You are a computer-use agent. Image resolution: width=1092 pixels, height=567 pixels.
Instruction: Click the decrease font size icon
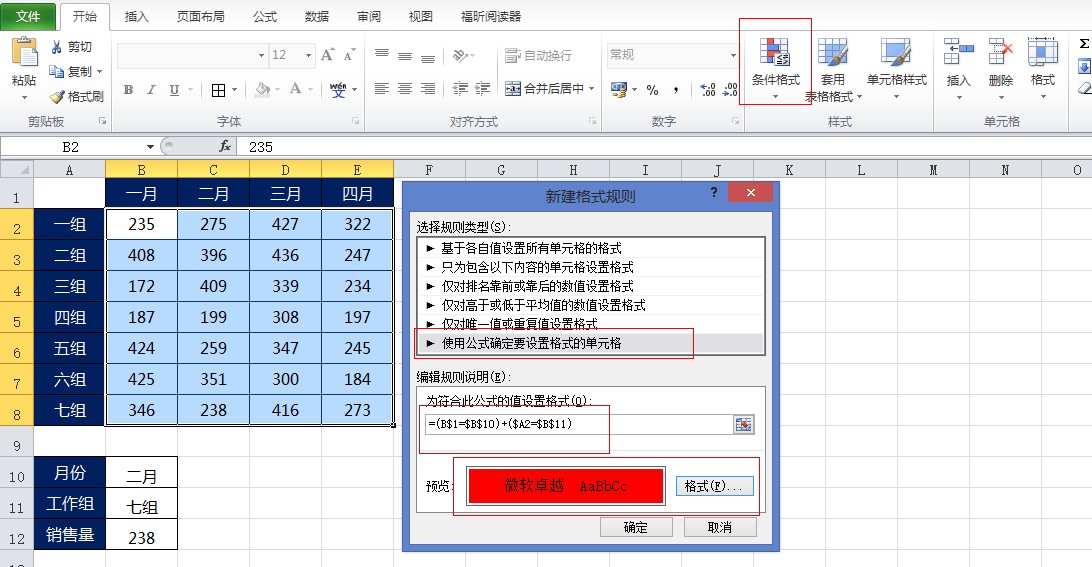point(350,54)
